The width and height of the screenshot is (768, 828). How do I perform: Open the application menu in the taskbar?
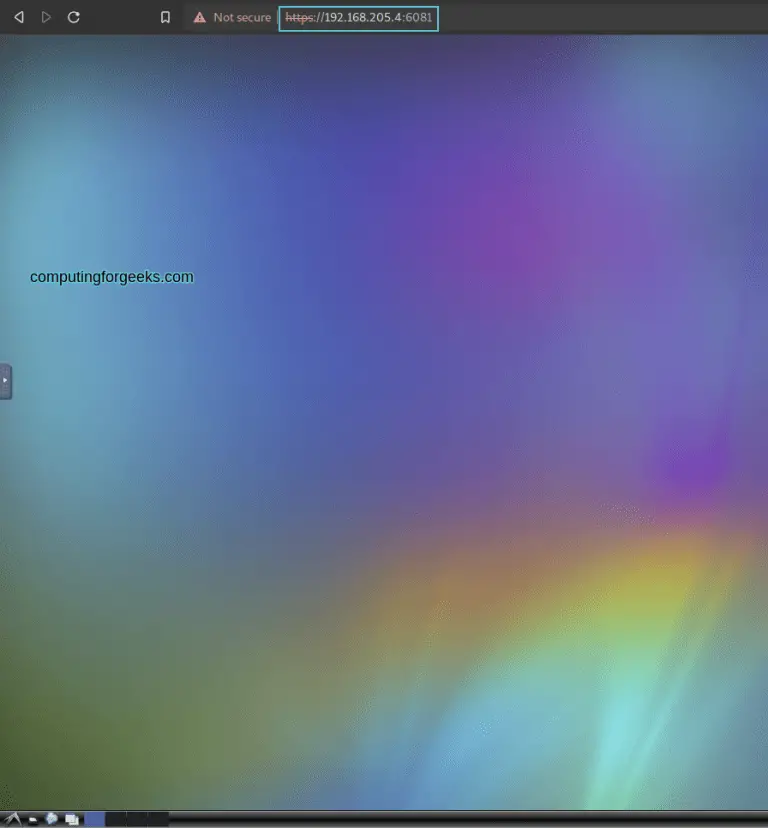[12, 819]
